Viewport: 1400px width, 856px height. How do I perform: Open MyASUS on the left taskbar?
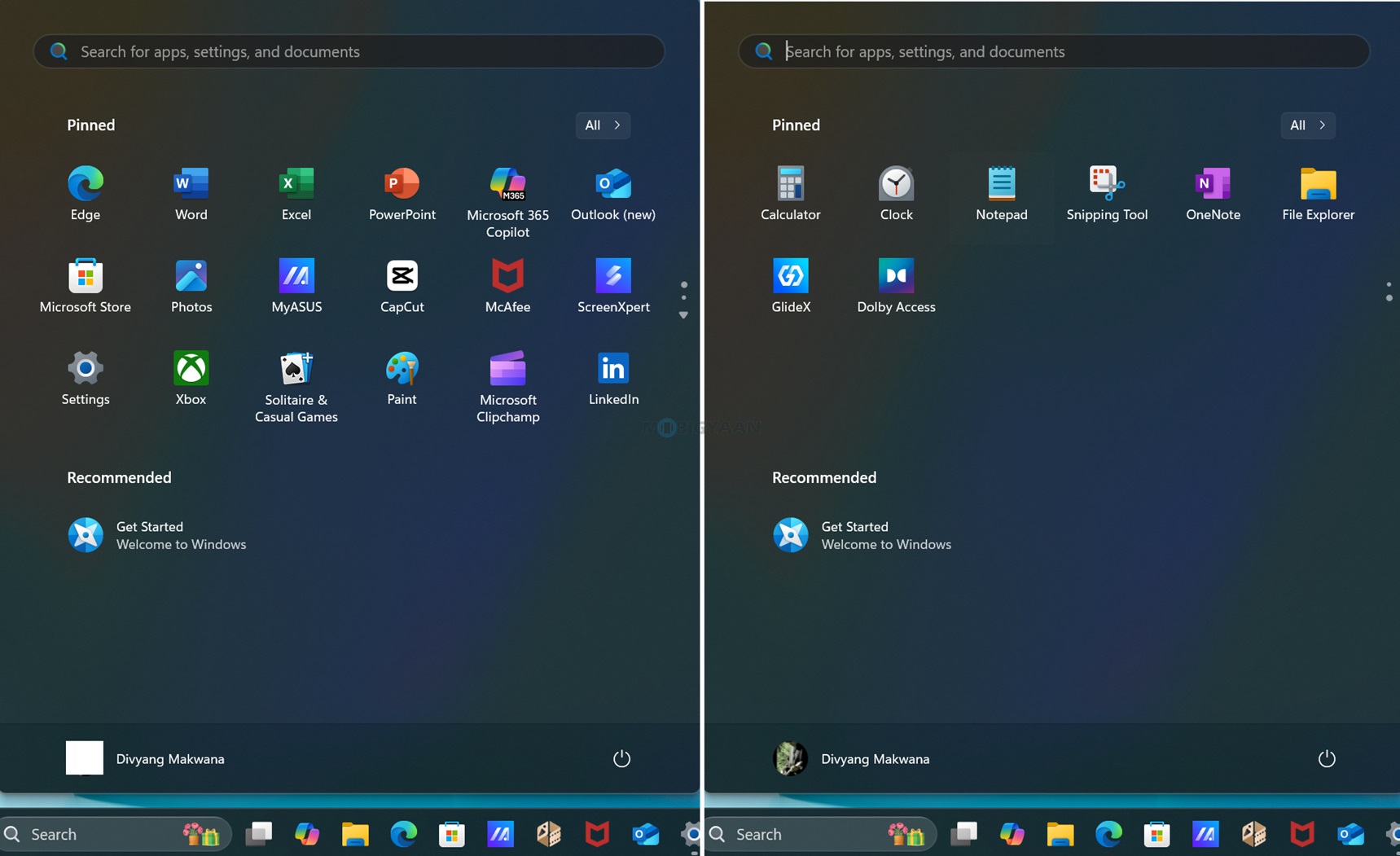(500, 834)
